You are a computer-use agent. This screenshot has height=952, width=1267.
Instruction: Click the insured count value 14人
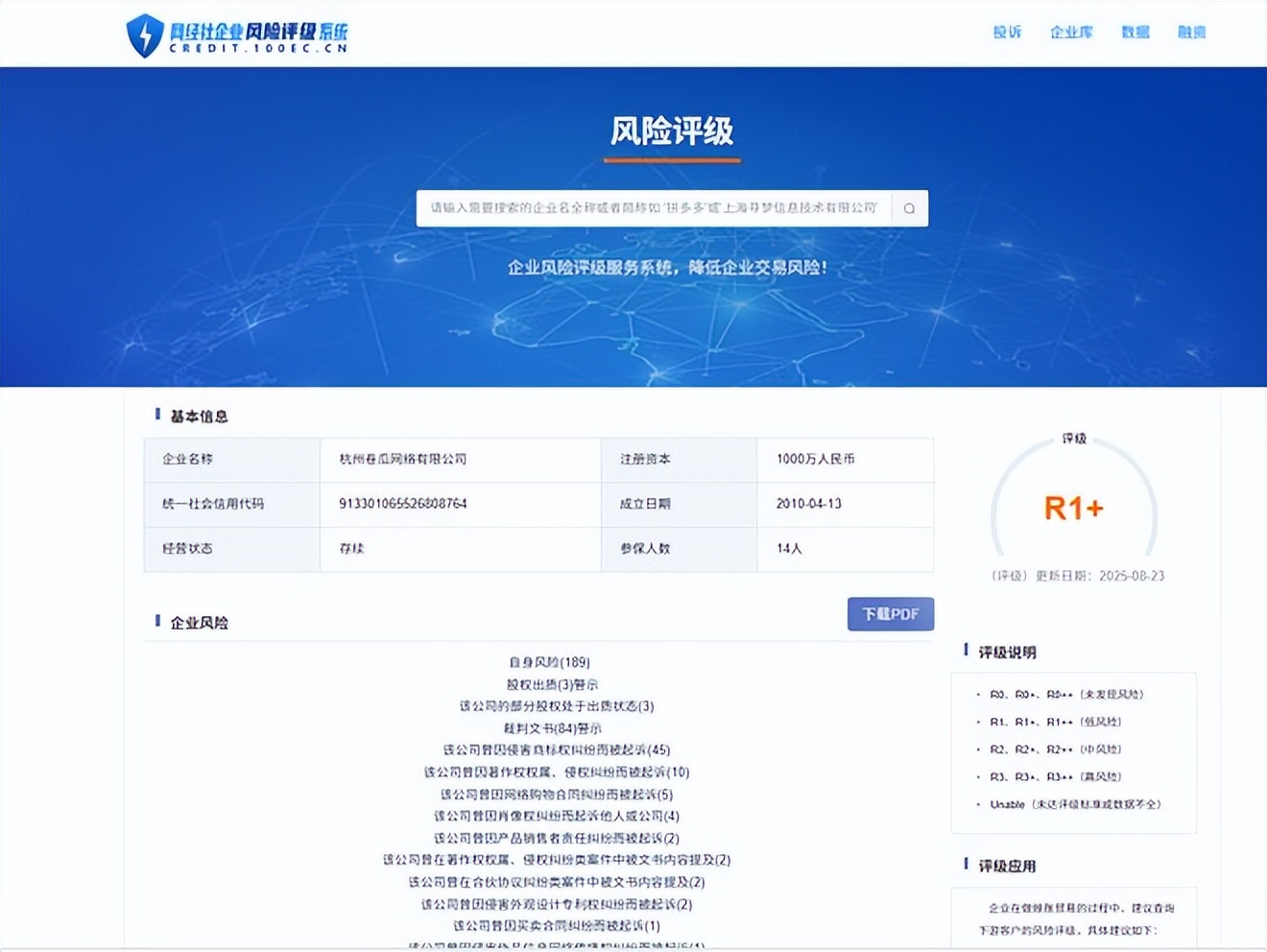click(x=789, y=549)
